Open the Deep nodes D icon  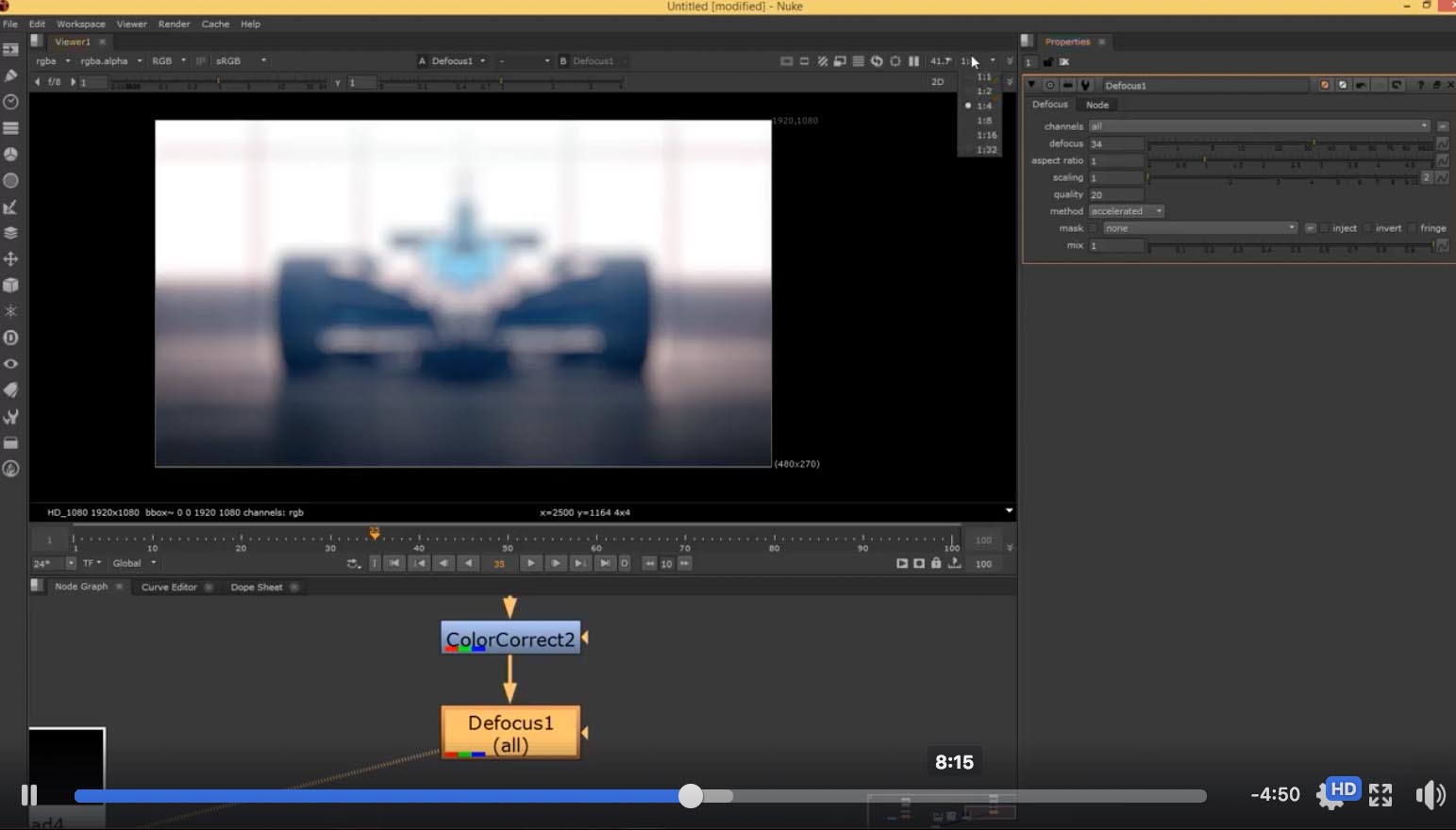[x=11, y=338]
